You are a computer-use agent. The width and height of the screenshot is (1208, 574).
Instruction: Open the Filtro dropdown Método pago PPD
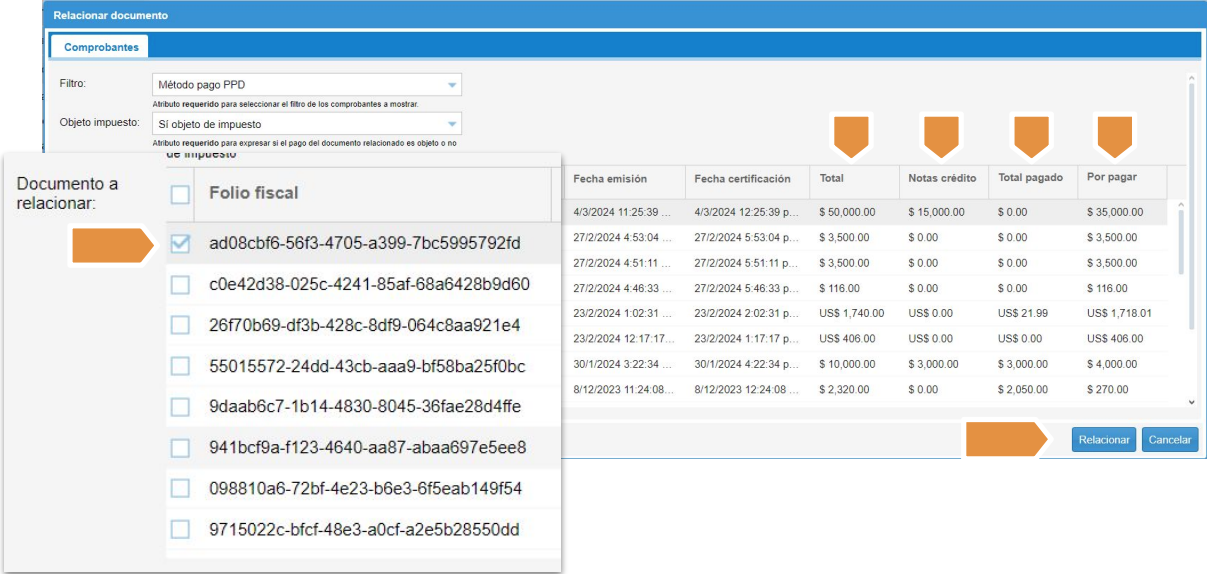coord(306,85)
